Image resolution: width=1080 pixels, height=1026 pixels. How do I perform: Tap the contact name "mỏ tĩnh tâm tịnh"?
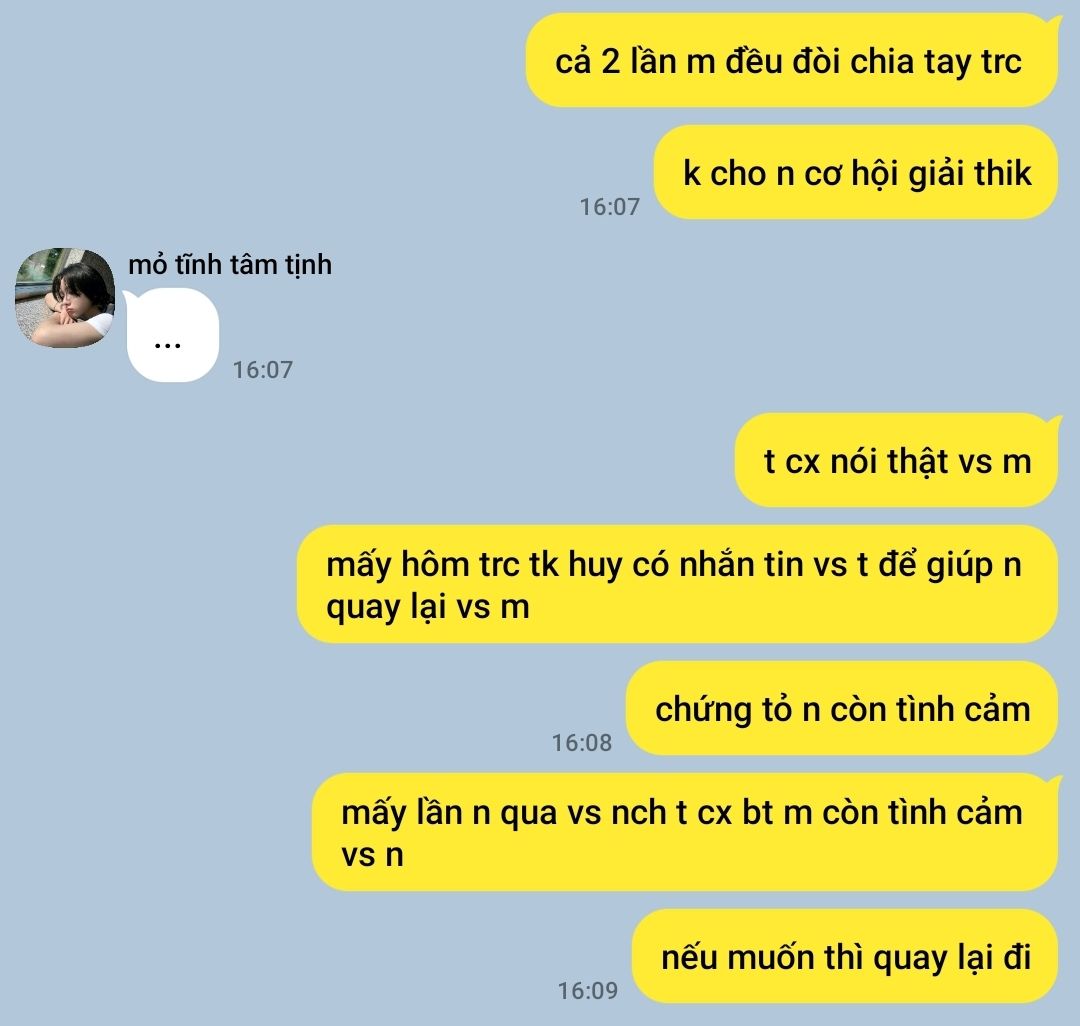[x=230, y=264]
